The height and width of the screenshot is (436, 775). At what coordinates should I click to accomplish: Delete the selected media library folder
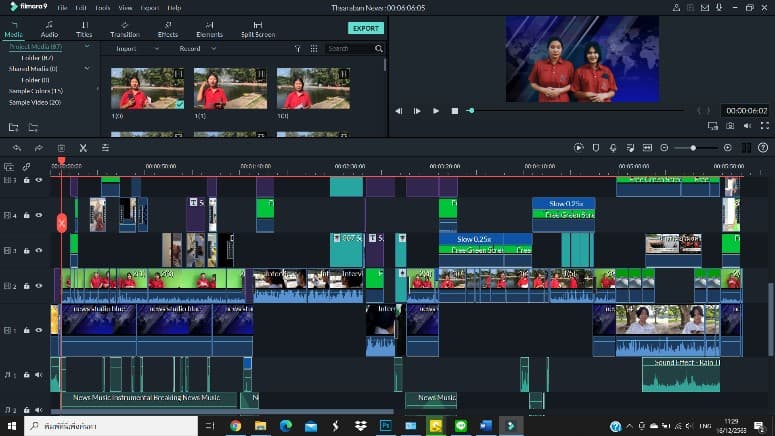pyautogui.click(x=33, y=128)
